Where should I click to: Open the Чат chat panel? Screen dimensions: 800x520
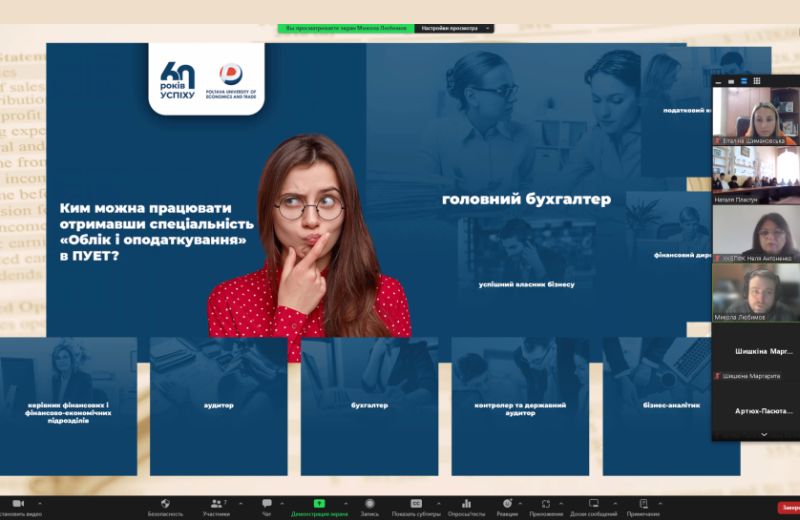click(x=266, y=503)
